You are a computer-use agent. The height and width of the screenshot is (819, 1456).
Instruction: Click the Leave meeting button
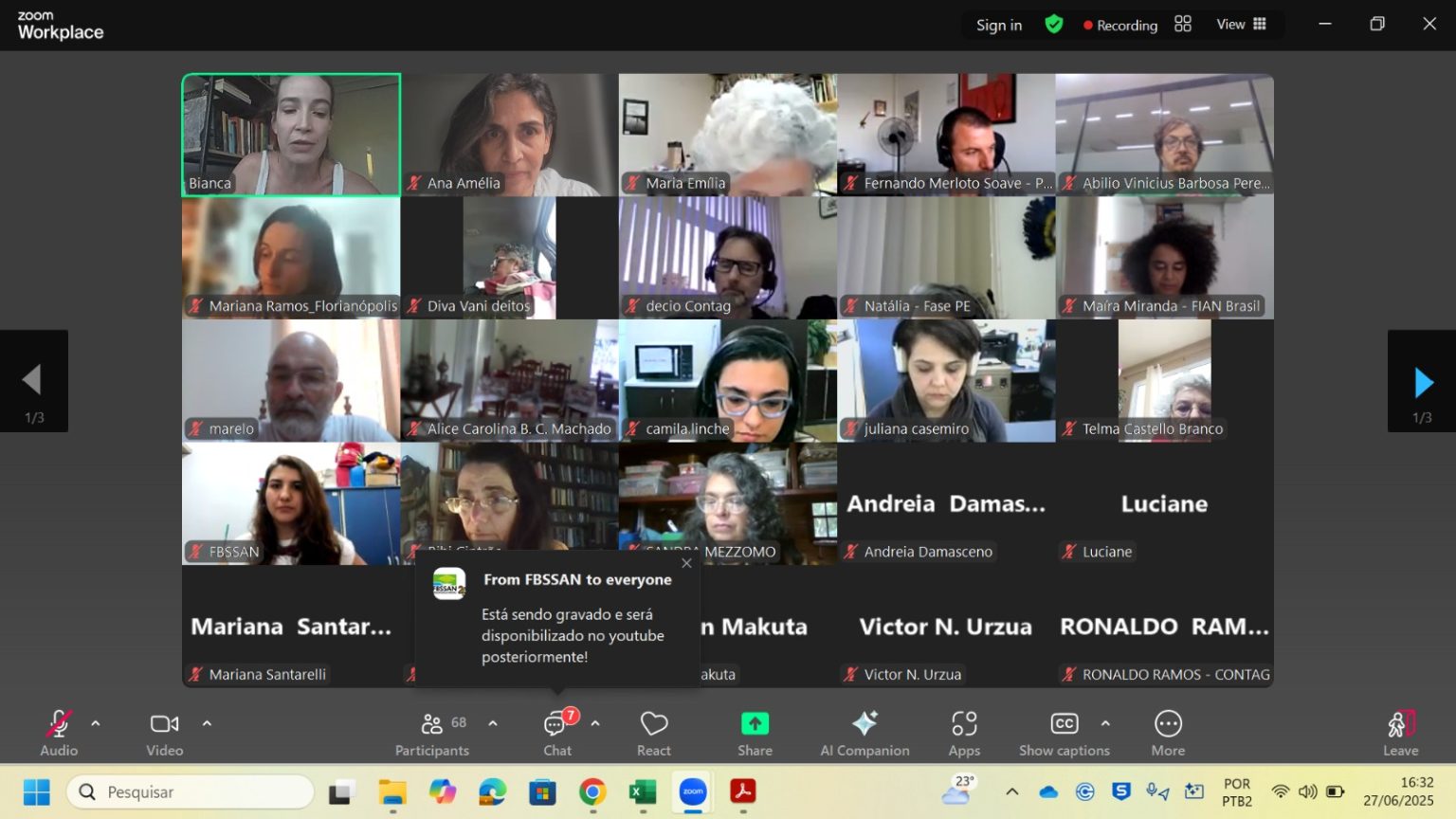(x=1400, y=732)
